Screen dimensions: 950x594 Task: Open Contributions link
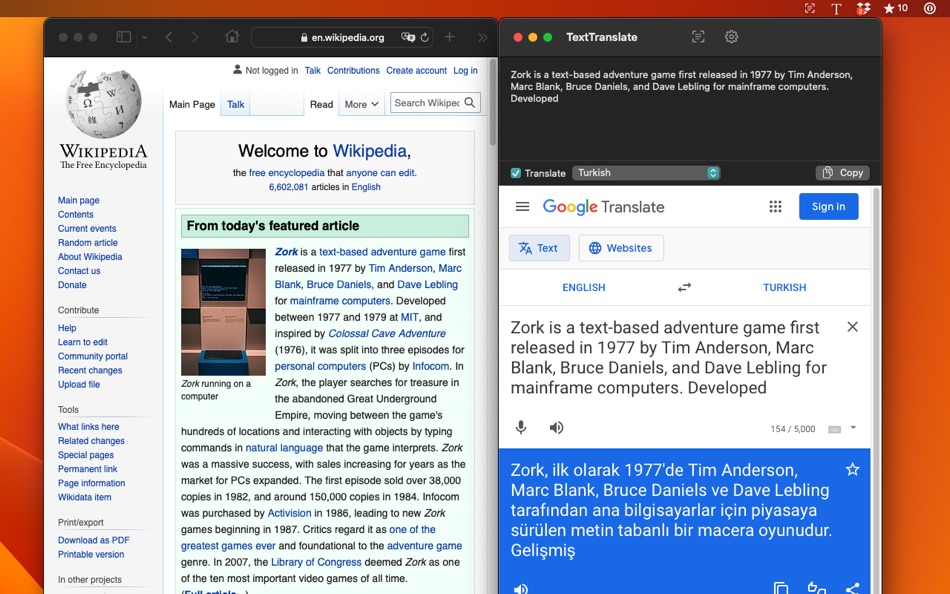click(353, 70)
